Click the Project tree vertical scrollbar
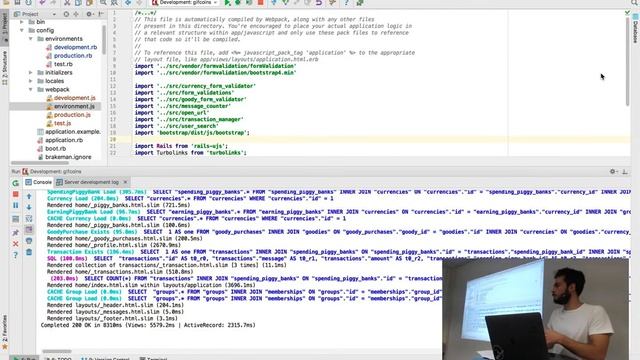The image size is (640, 360). click(104, 41)
